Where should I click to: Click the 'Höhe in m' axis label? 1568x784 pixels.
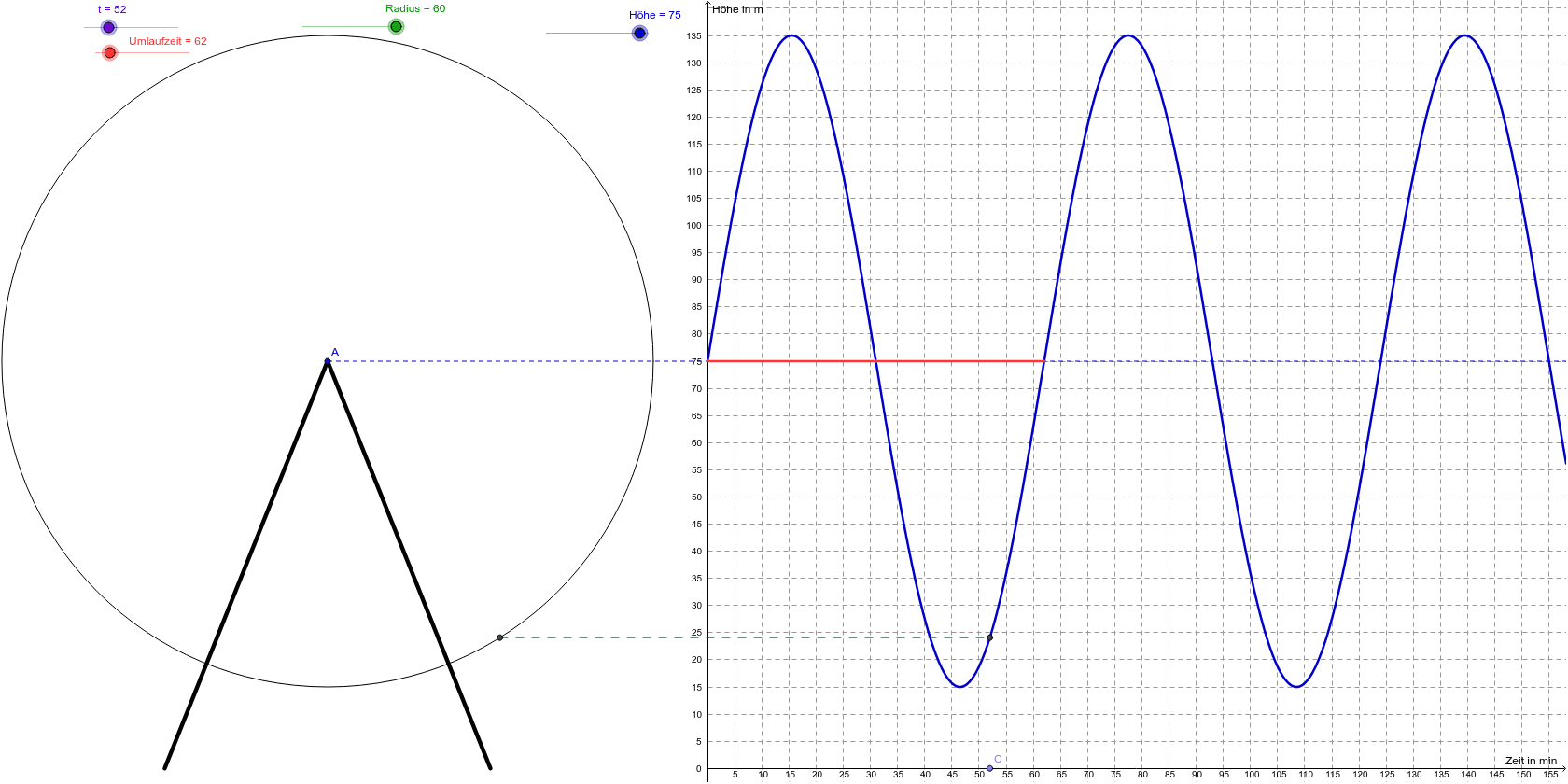737,9
